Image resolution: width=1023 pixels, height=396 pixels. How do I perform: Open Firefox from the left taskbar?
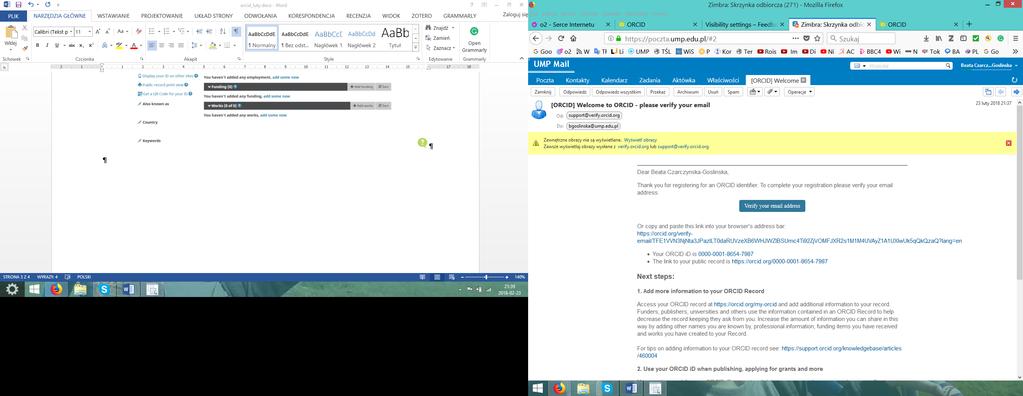point(57,289)
